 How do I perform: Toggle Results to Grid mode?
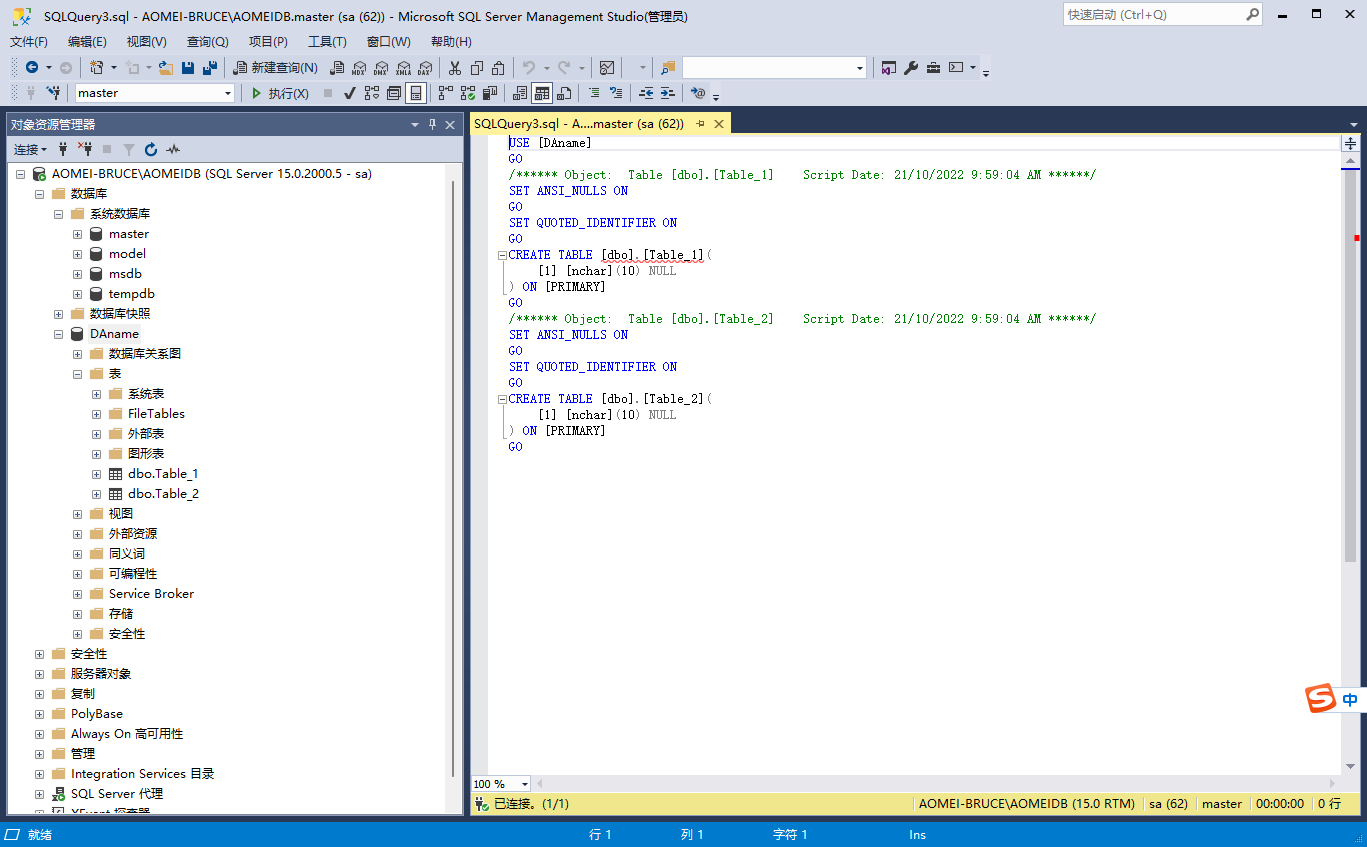pos(542,93)
